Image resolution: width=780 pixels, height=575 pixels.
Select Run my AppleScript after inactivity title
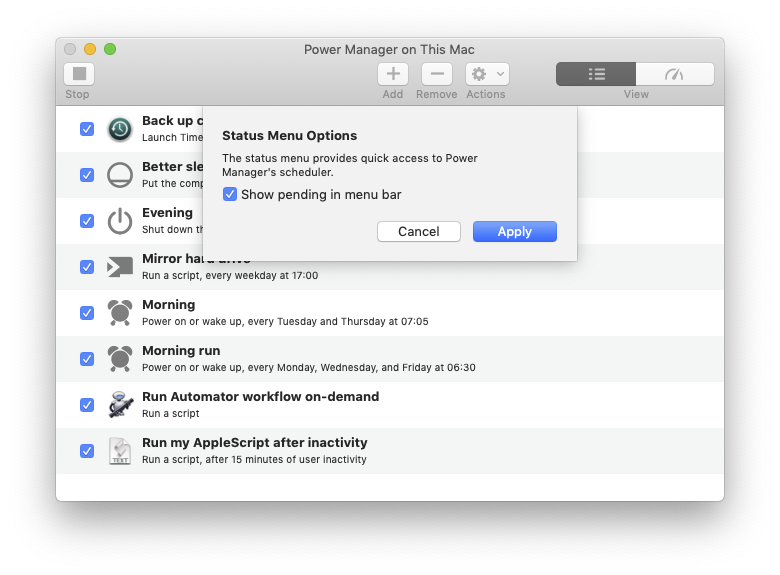tap(255, 443)
